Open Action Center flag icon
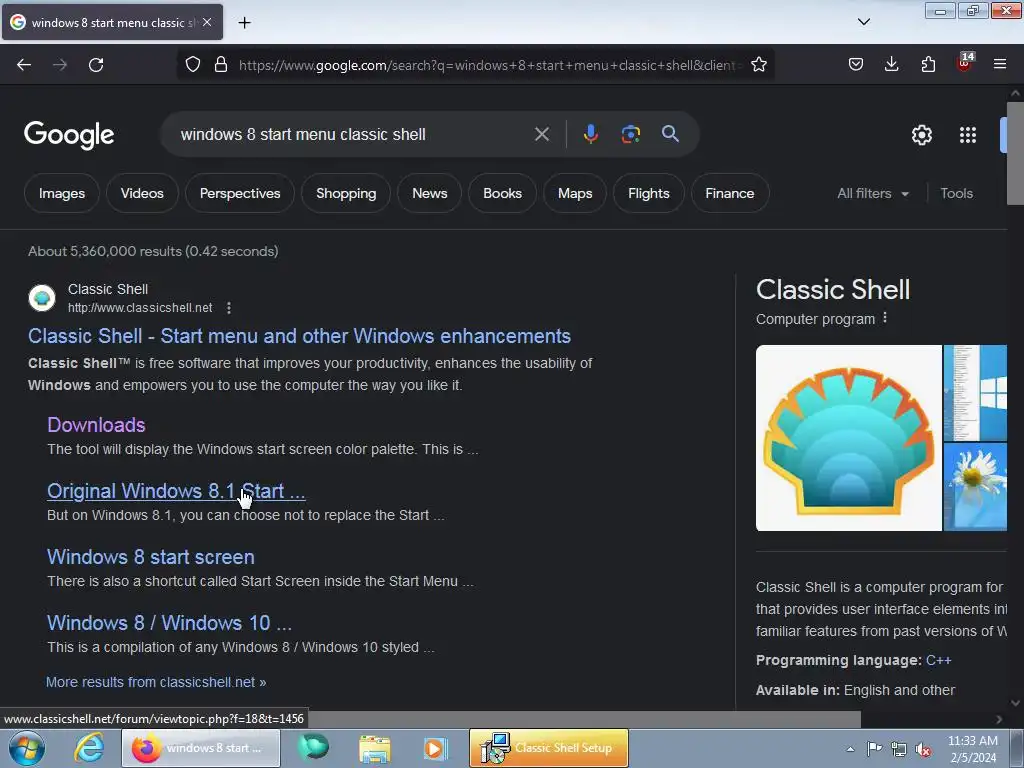Image resolution: width=1024 pixels, height=768 pixels. [x=874, y=748]
